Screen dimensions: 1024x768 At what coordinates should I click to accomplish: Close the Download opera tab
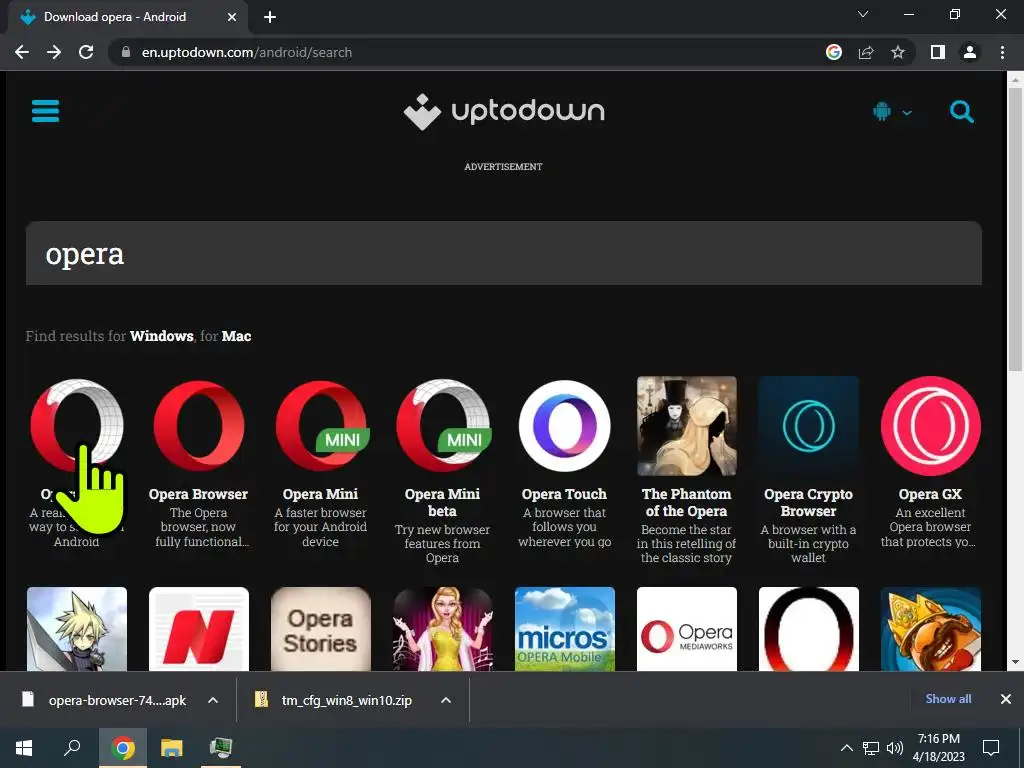pos(232,17)
